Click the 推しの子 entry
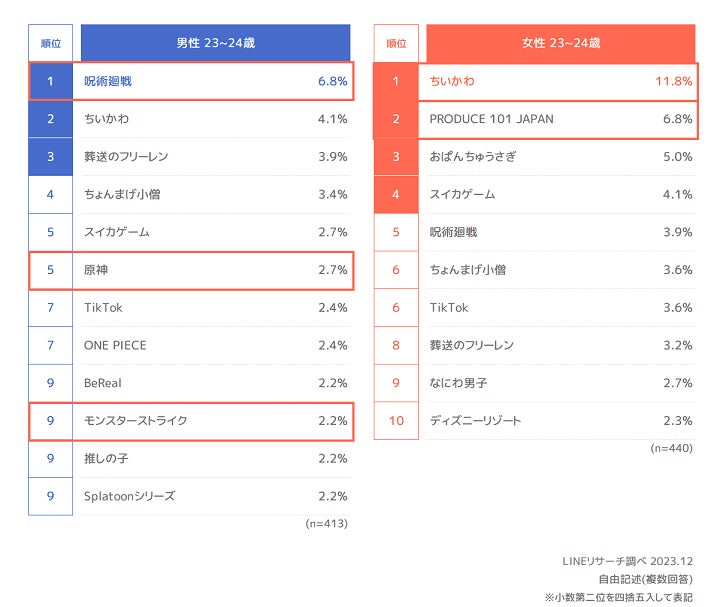 click(108, 459)
